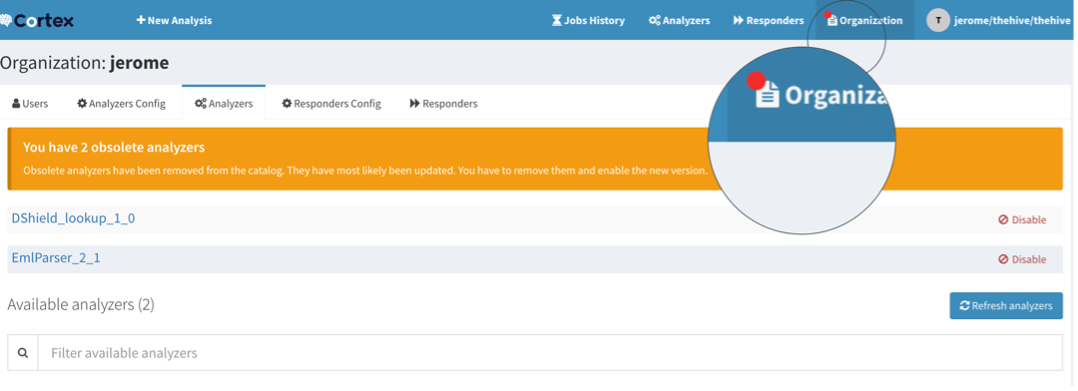The image size is (1078, 391).
Task: Click the Cortex brain logo
Action: 7,21
